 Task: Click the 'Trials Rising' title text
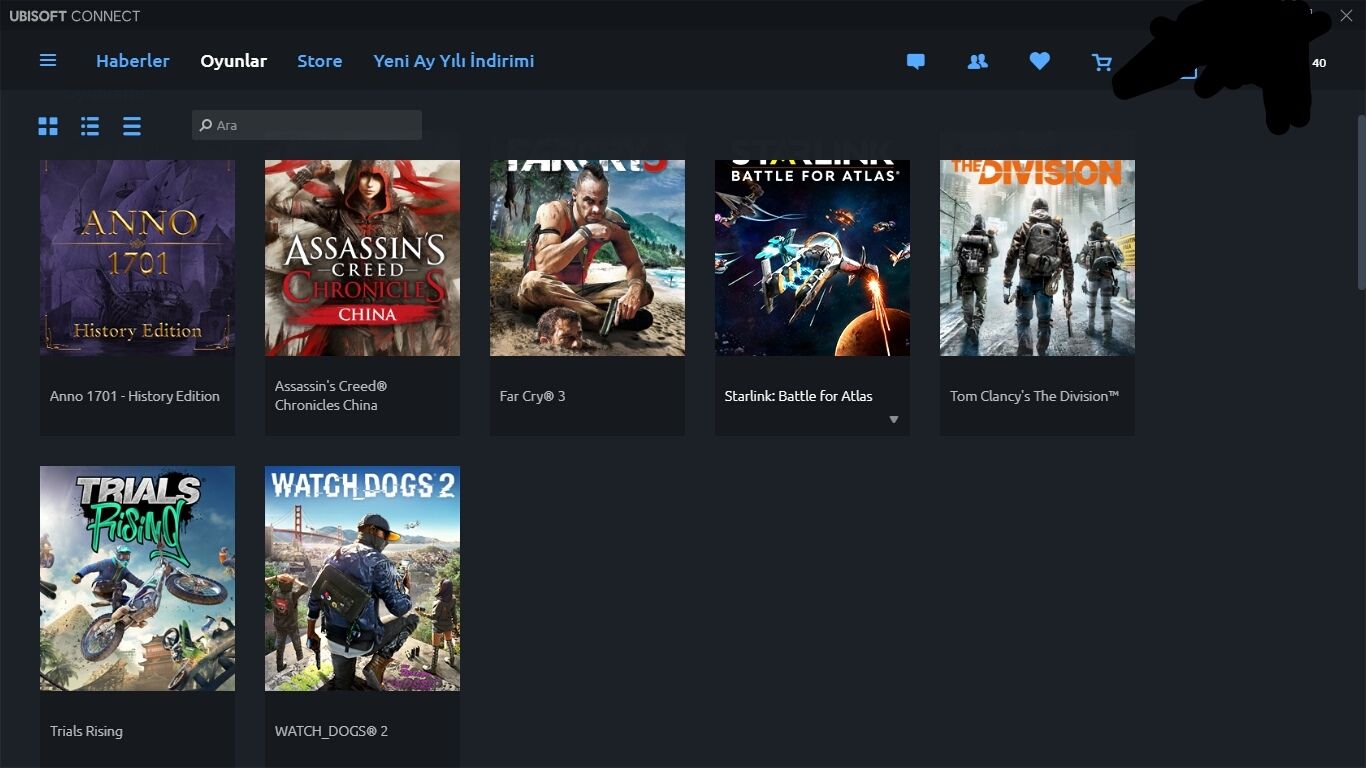point(87,731)
